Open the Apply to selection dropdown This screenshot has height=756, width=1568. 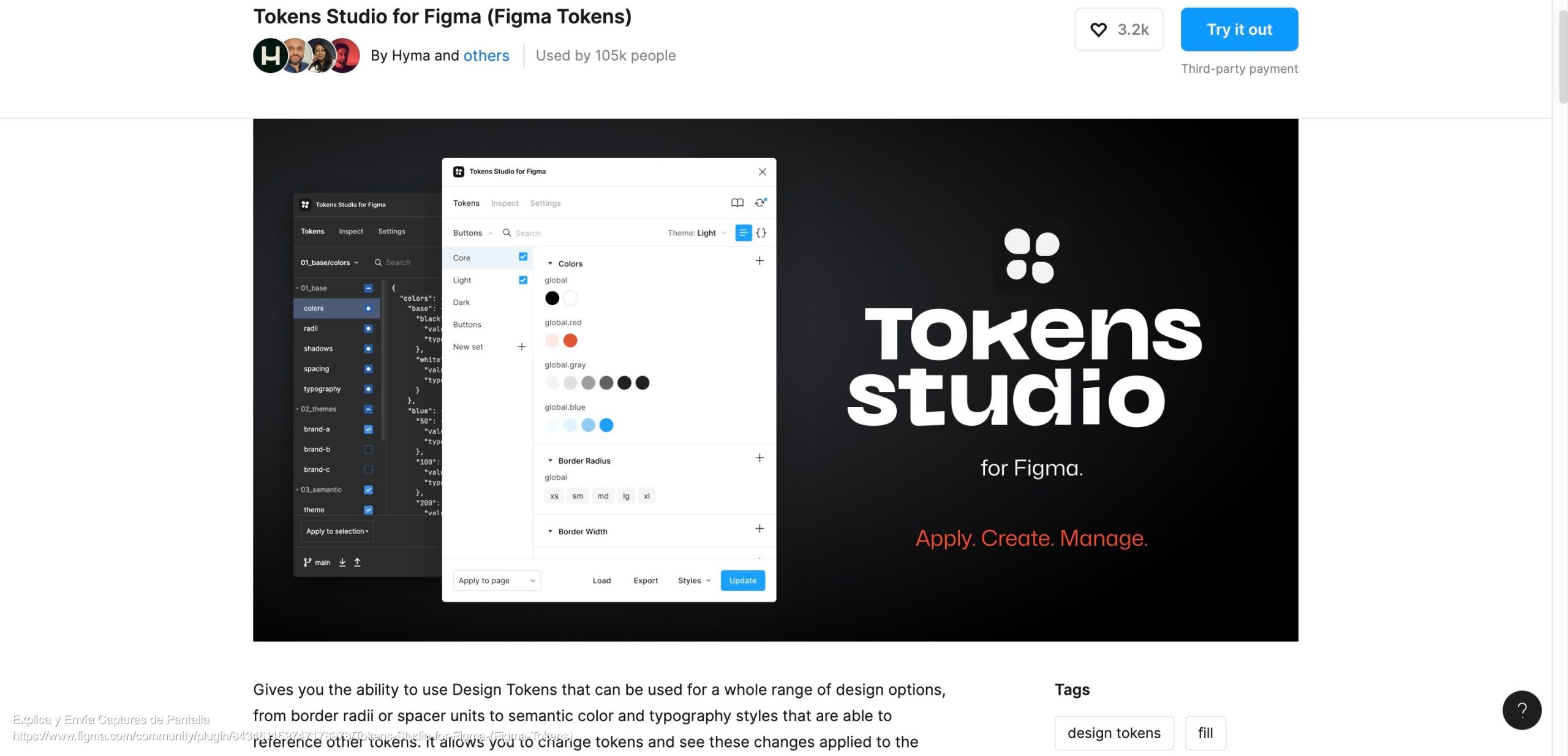point(337,532)
